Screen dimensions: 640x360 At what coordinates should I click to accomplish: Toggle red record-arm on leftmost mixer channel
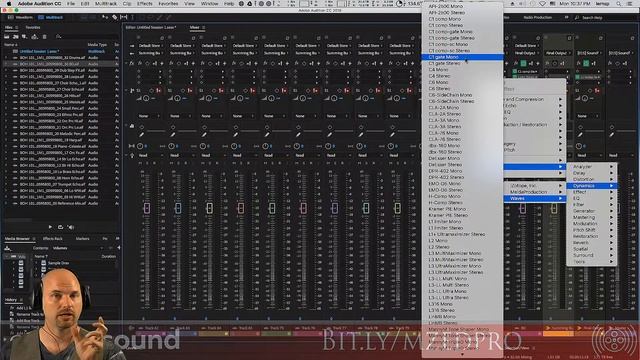[x=158, y=91]
